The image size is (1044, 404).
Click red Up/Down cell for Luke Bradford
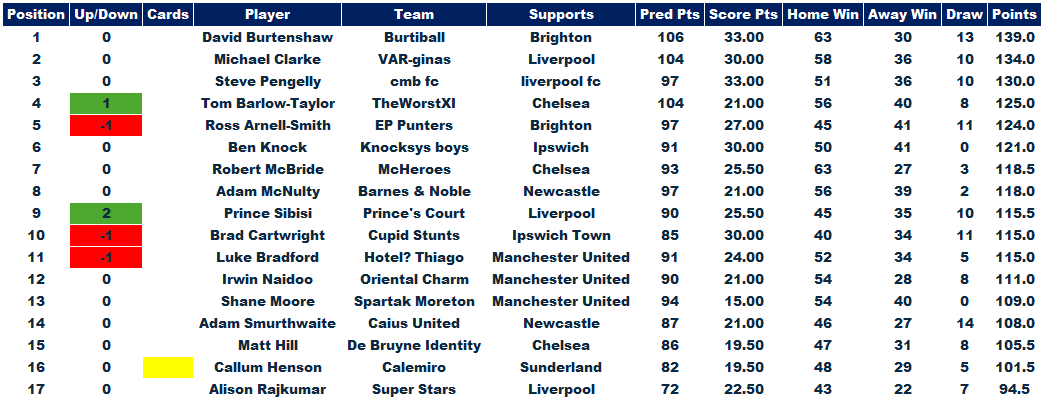[106, 258]
